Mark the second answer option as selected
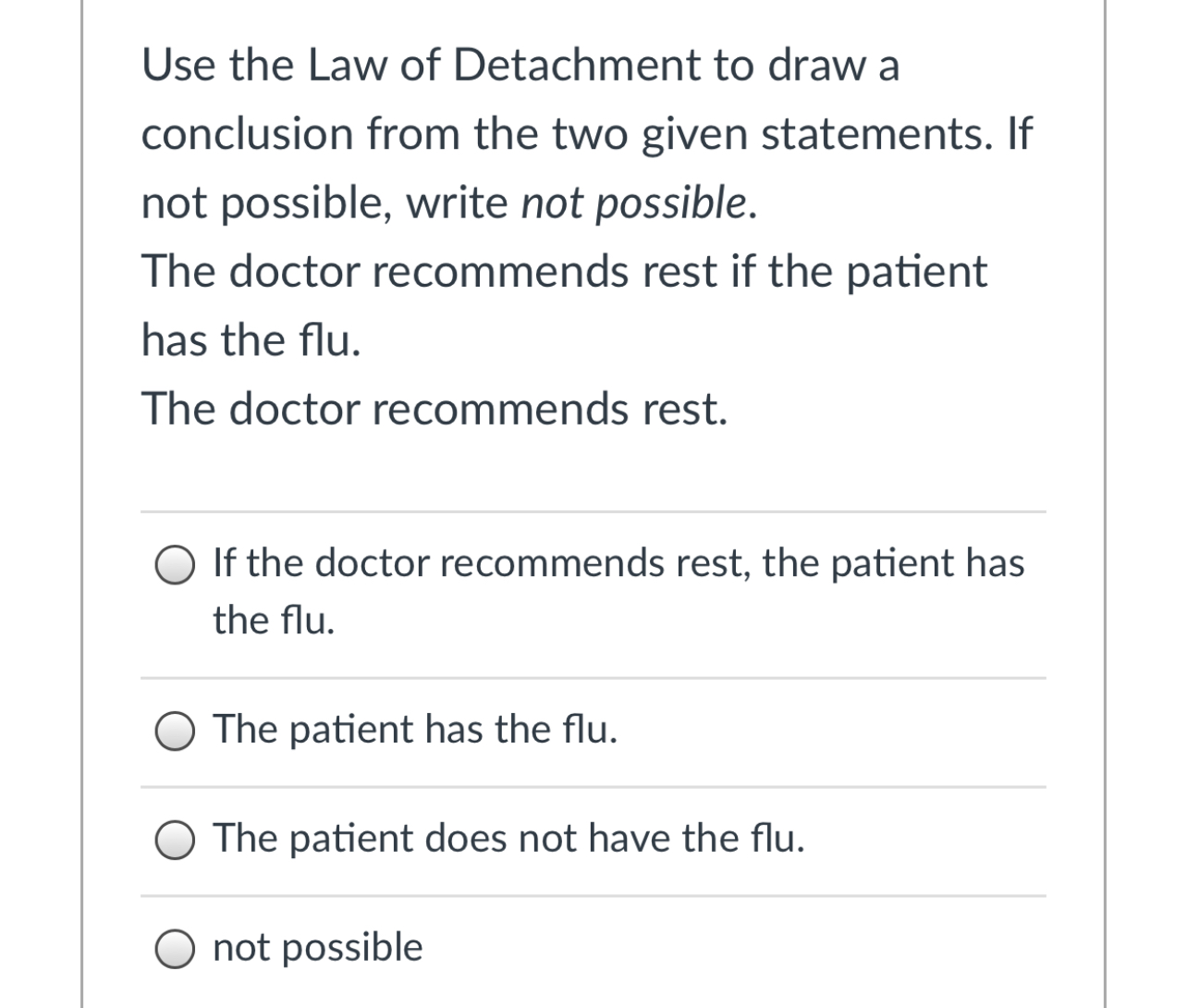The width and height of the screenshot is (1187, 1008). coord(175,731)
